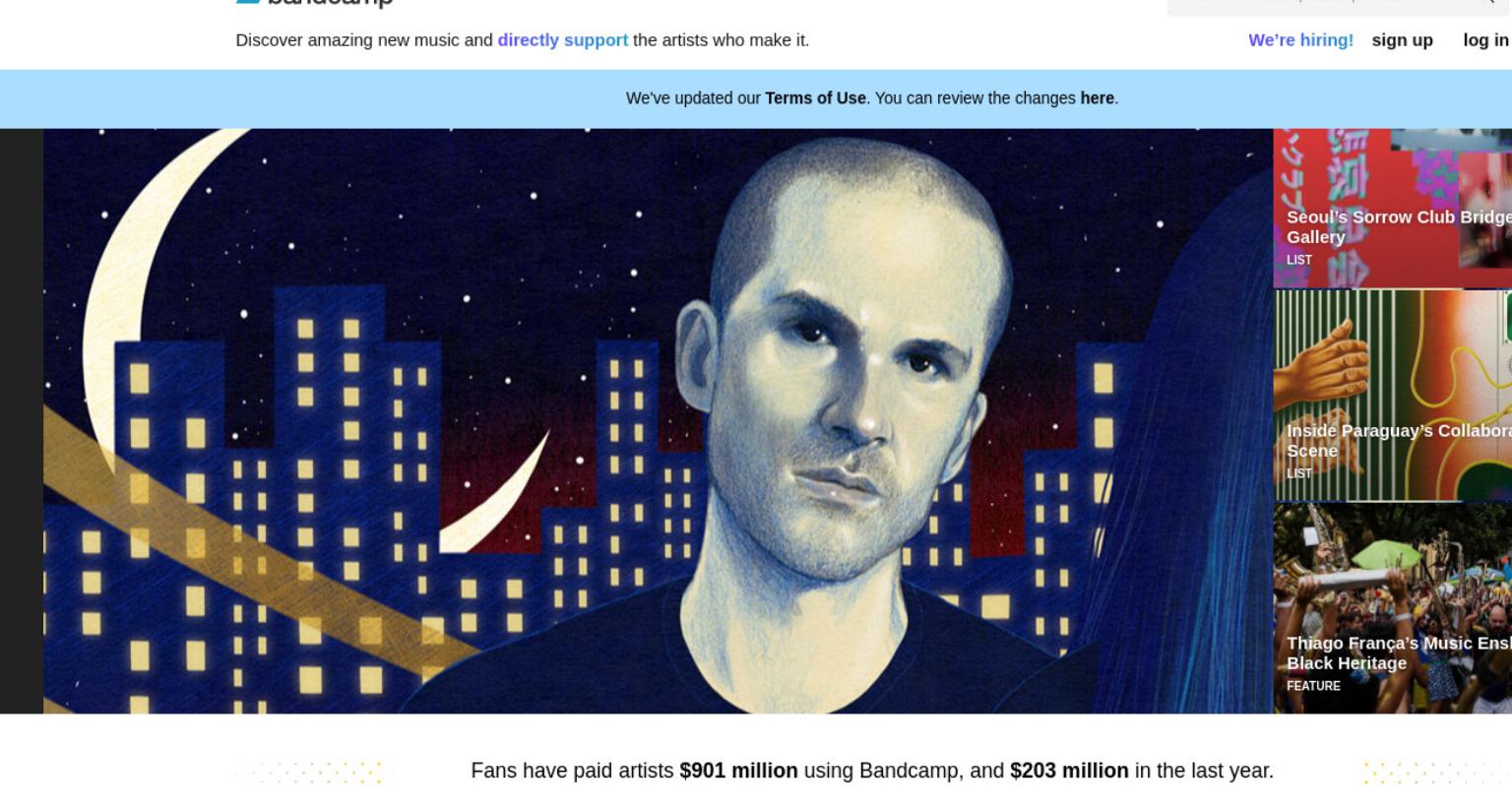
Task: Click the 'Inside Paraguay's Collabora Scene' title
Action: (1399, 441)
